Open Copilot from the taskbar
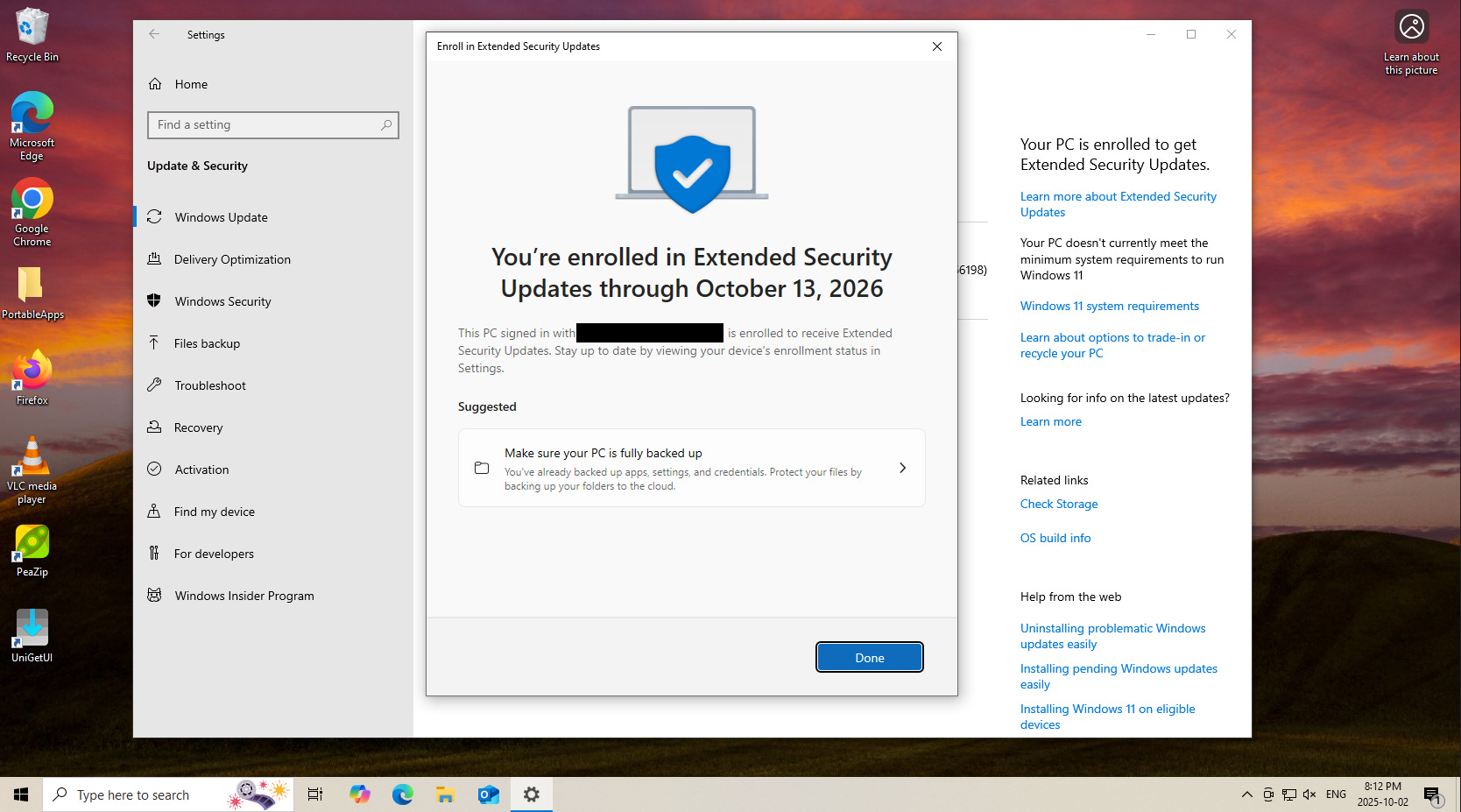The width and height of the screenshot is (1461, 812). [x=360, y=794]
